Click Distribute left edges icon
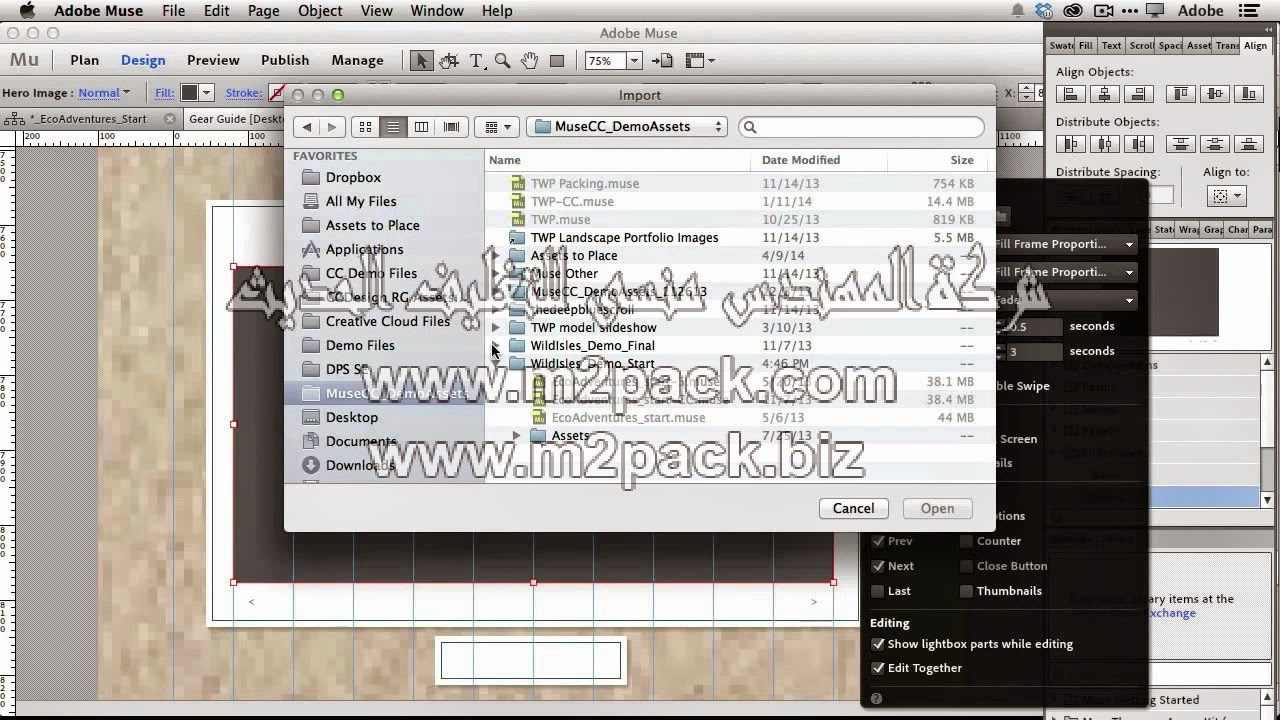The image size is (1280, 720). [x=1071, y=144]
